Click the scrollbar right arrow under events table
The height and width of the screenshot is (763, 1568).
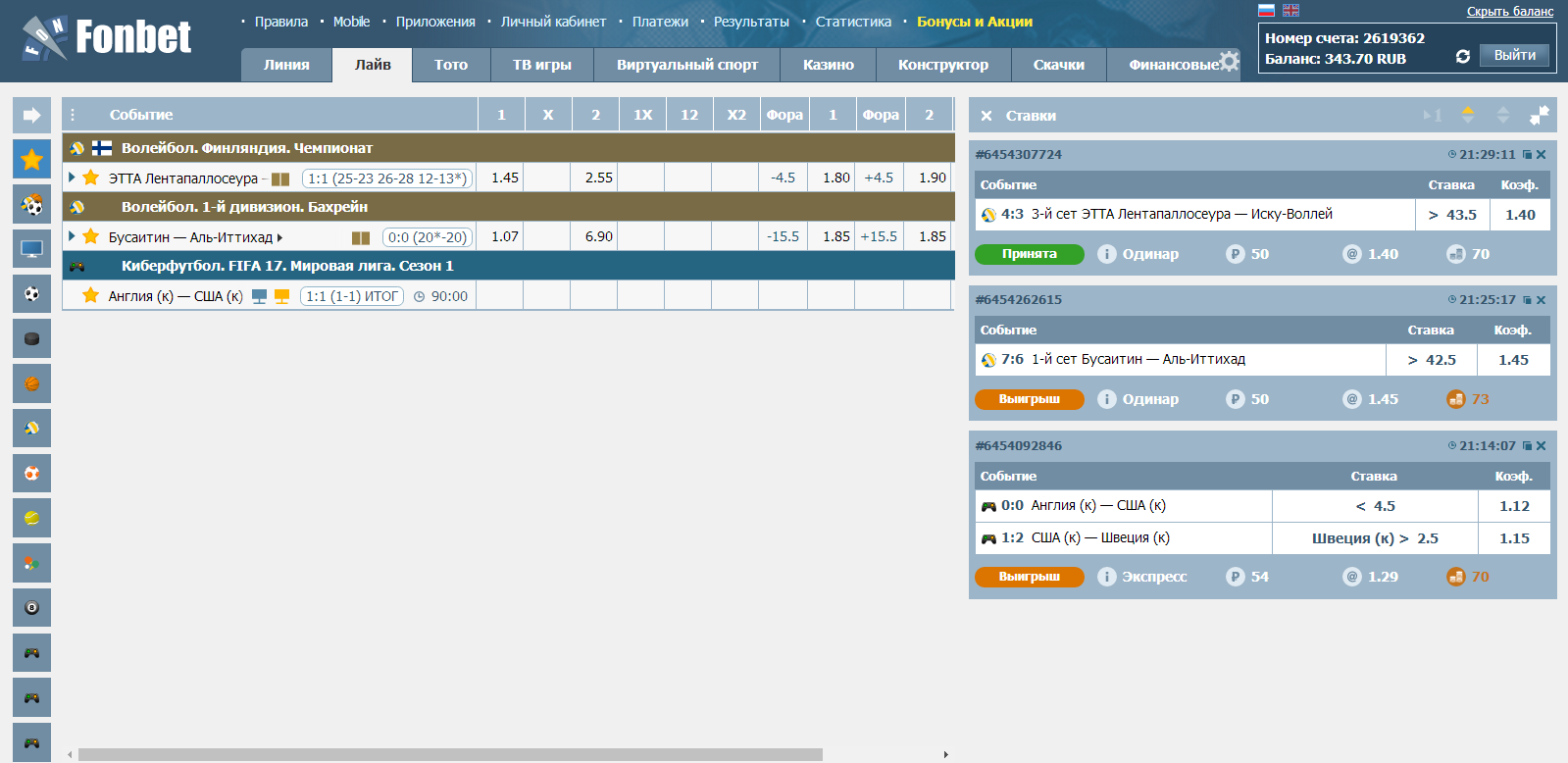pyautogui.click(x=945, y=755)
